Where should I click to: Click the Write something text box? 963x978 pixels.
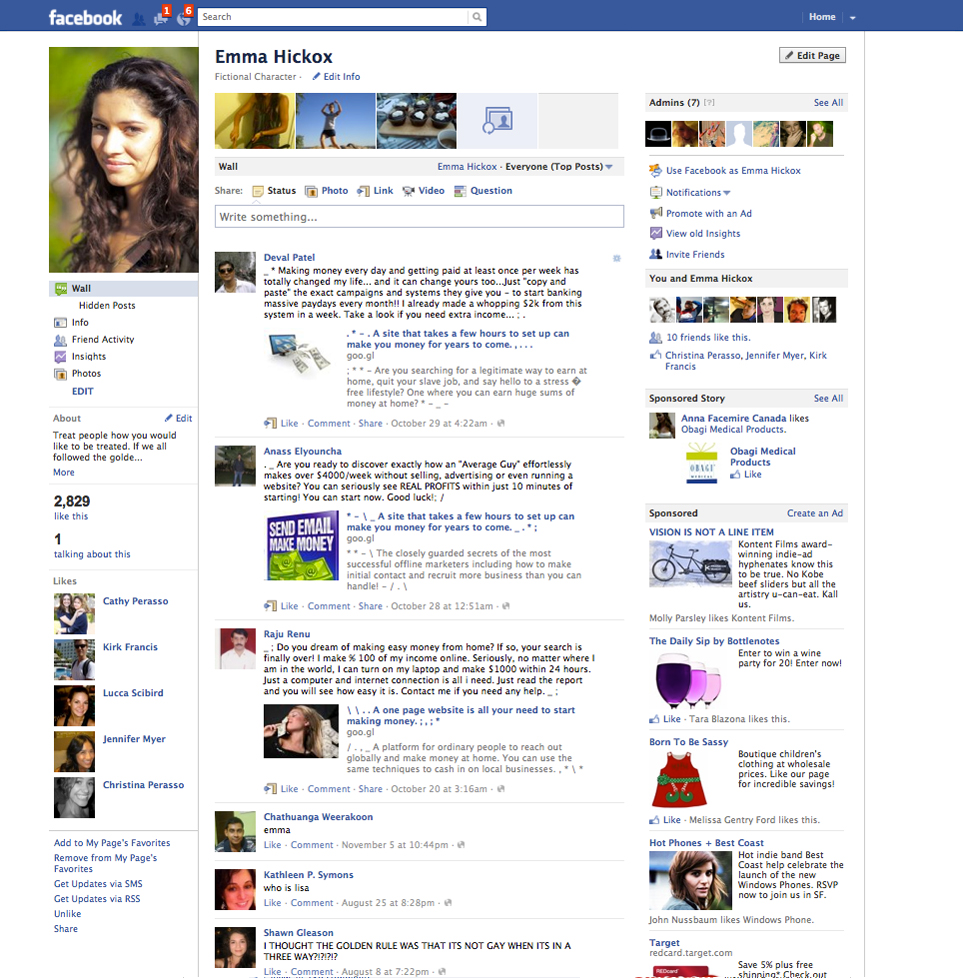[419, 217]
